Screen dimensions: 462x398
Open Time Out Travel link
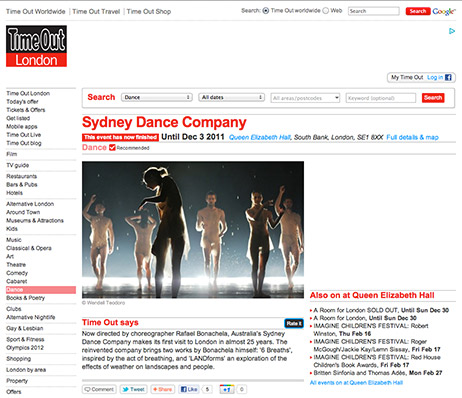click(96, 11)
